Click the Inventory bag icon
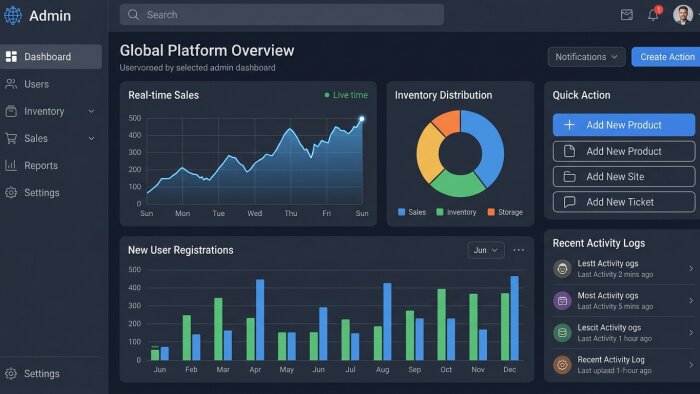The height and width of the screenshot is (394, 700). [11, 111]
